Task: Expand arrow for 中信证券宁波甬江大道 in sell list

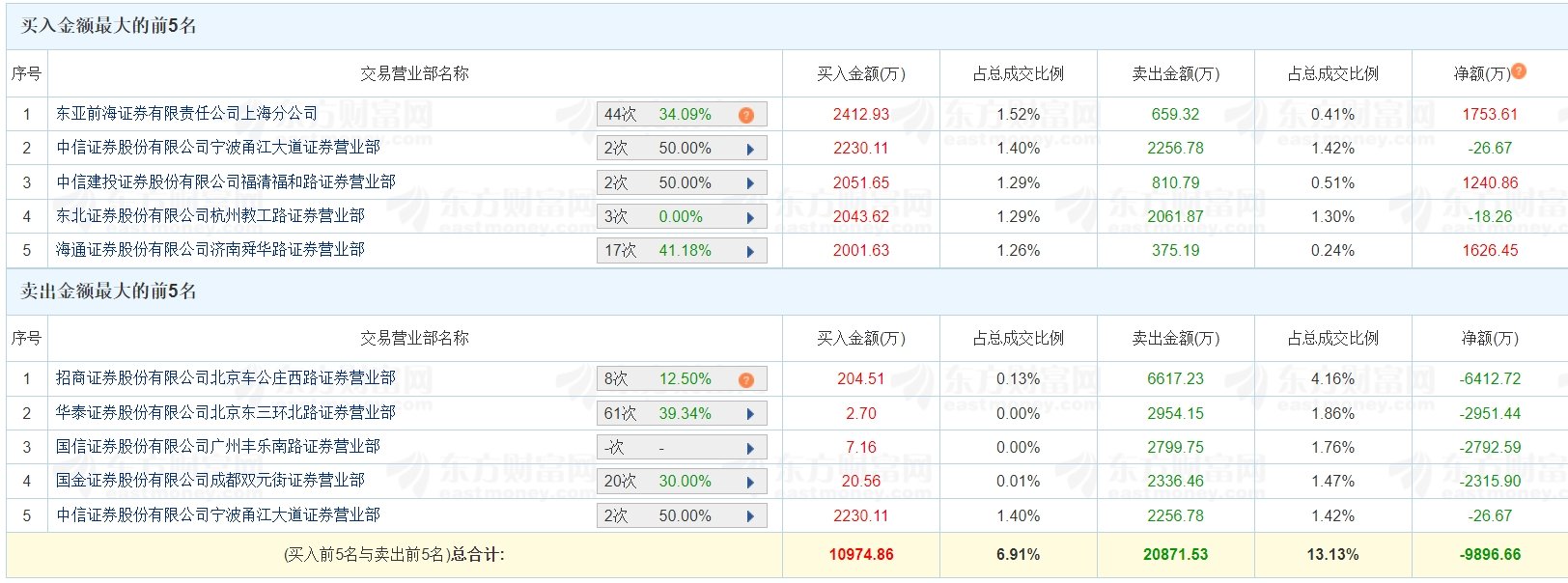Action: (x=750, y=516)
